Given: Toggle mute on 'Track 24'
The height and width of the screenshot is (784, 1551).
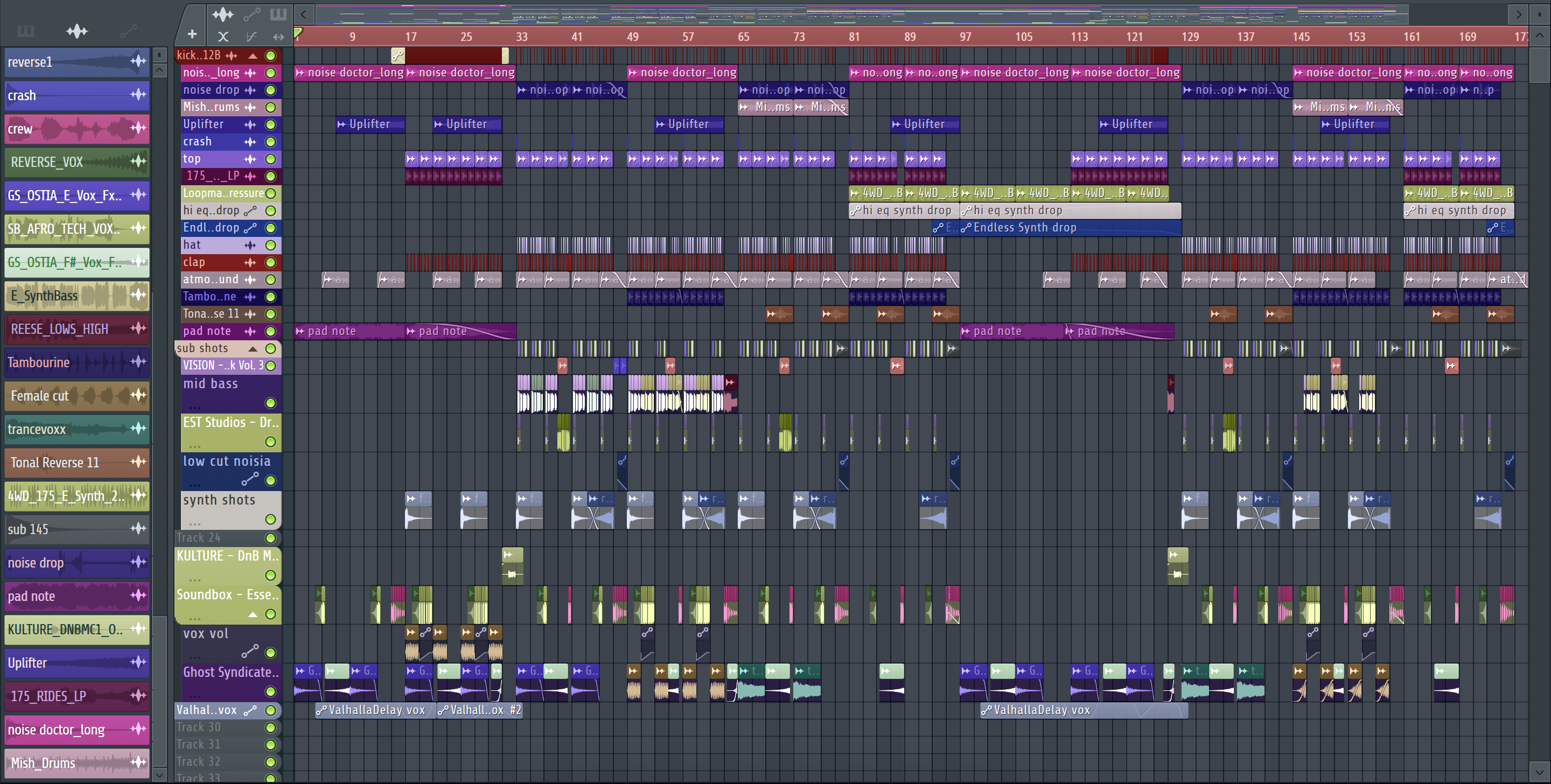Looking at the screenshot, I should [271, 538].
